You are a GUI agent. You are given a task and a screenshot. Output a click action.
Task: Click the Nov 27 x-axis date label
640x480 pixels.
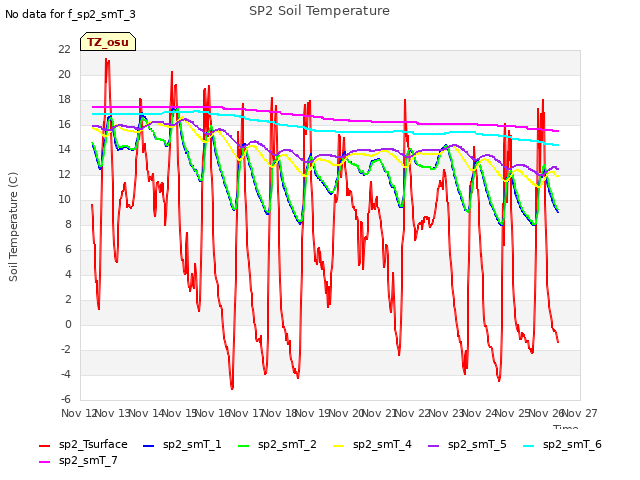579,413
